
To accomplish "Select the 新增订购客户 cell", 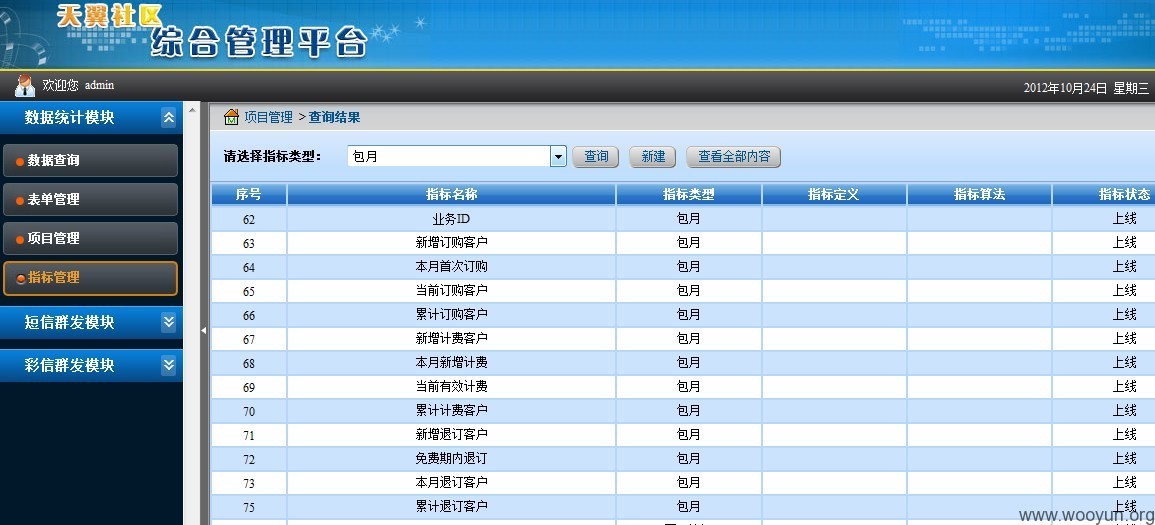I will [x=452, y=243].
